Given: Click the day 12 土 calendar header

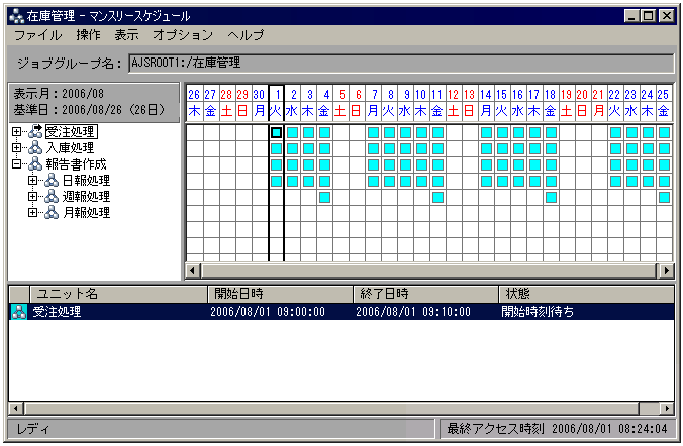Looking at the screenshot, I should (x=453, y=103).
